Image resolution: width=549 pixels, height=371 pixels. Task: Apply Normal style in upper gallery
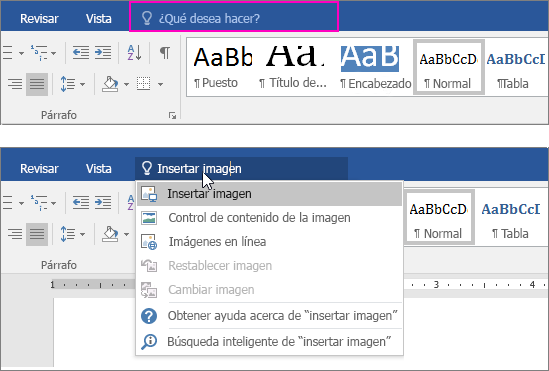449,67
